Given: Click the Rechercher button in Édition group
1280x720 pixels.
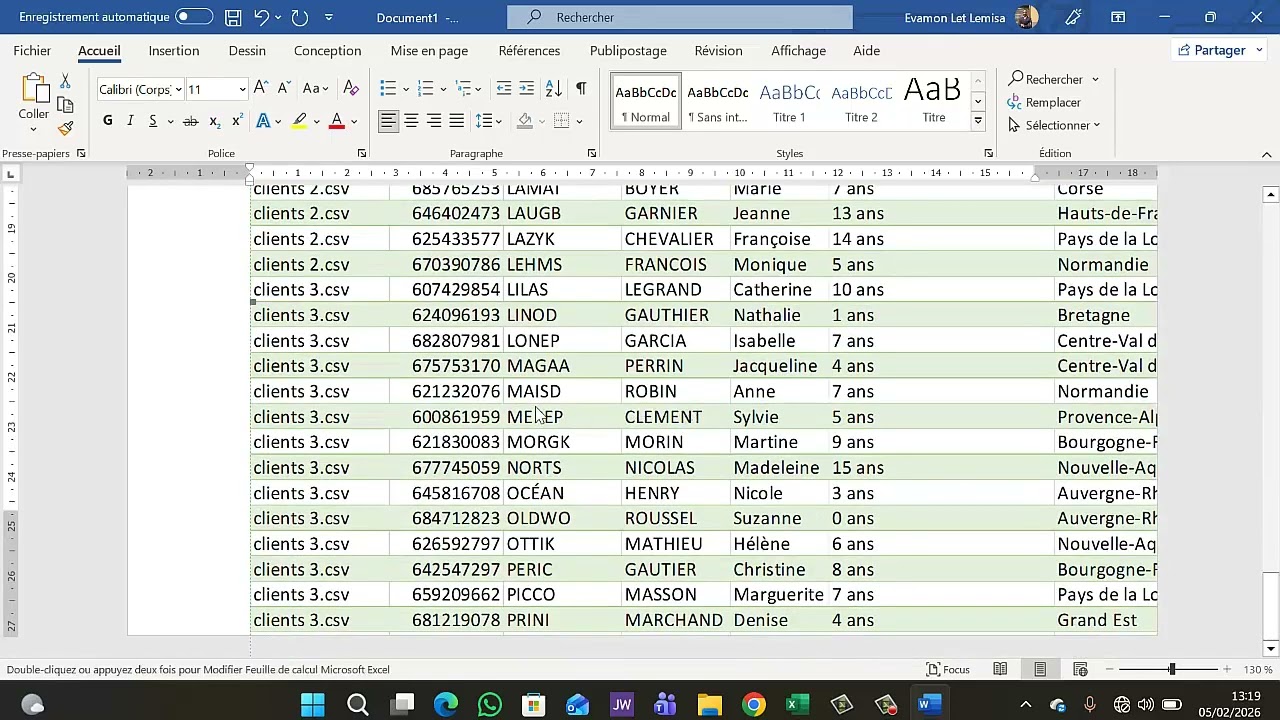Looking at the screenshot, I should pyautogui.click(x=1046, y=79).
